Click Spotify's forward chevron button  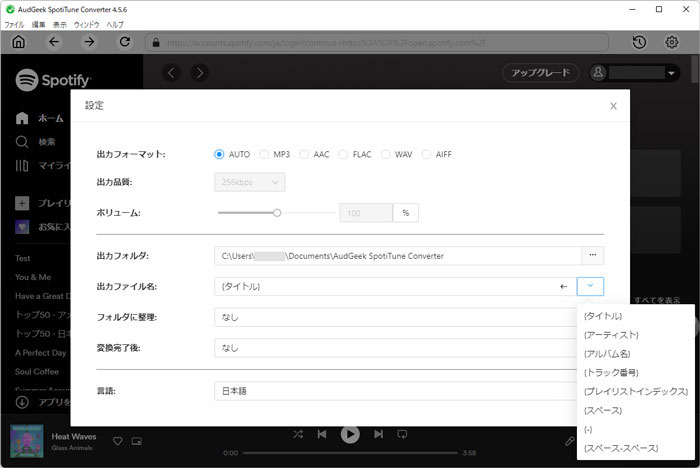click(x=200, y=72)
